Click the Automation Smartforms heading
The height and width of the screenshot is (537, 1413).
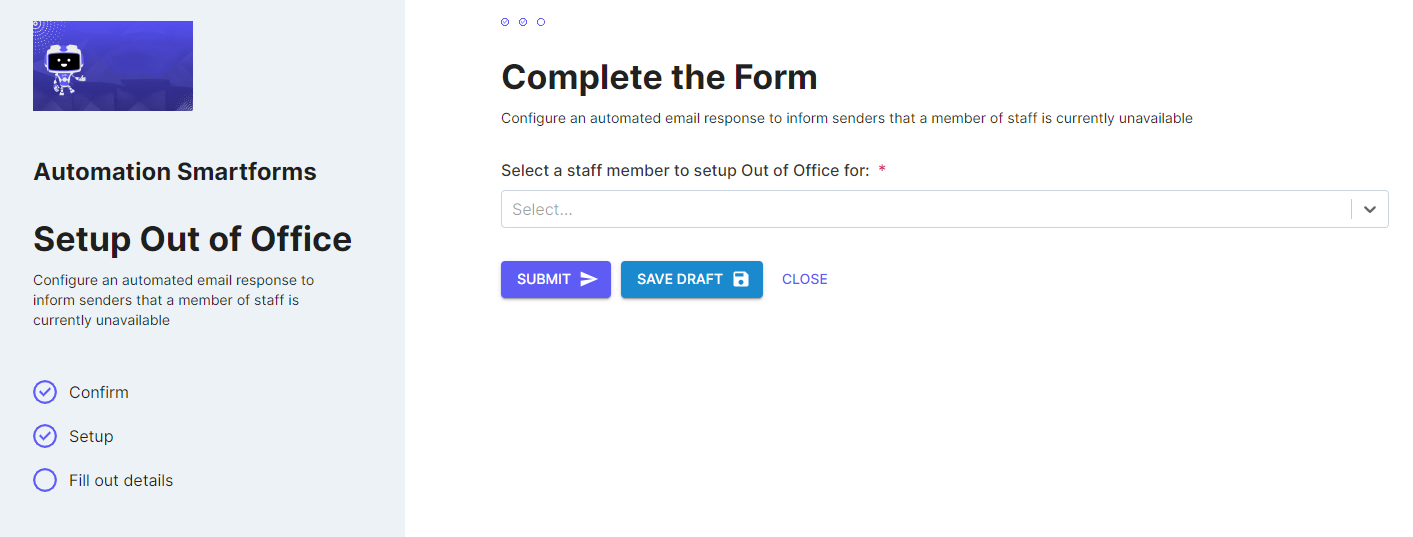175,172
